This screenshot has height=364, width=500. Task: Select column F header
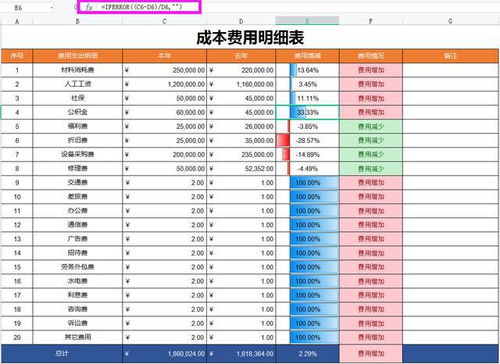click(371, 21)
